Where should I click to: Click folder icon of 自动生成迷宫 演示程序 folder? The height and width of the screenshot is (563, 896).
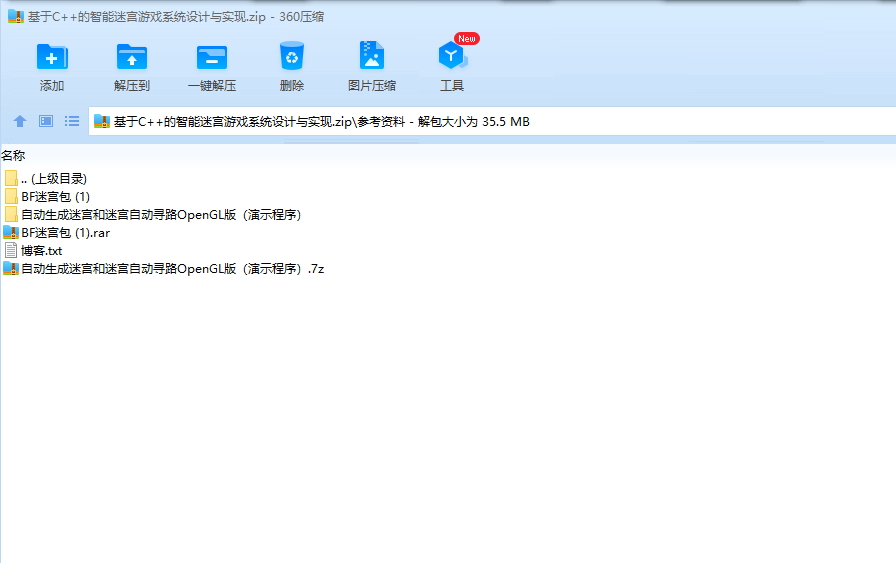(11, 214)
